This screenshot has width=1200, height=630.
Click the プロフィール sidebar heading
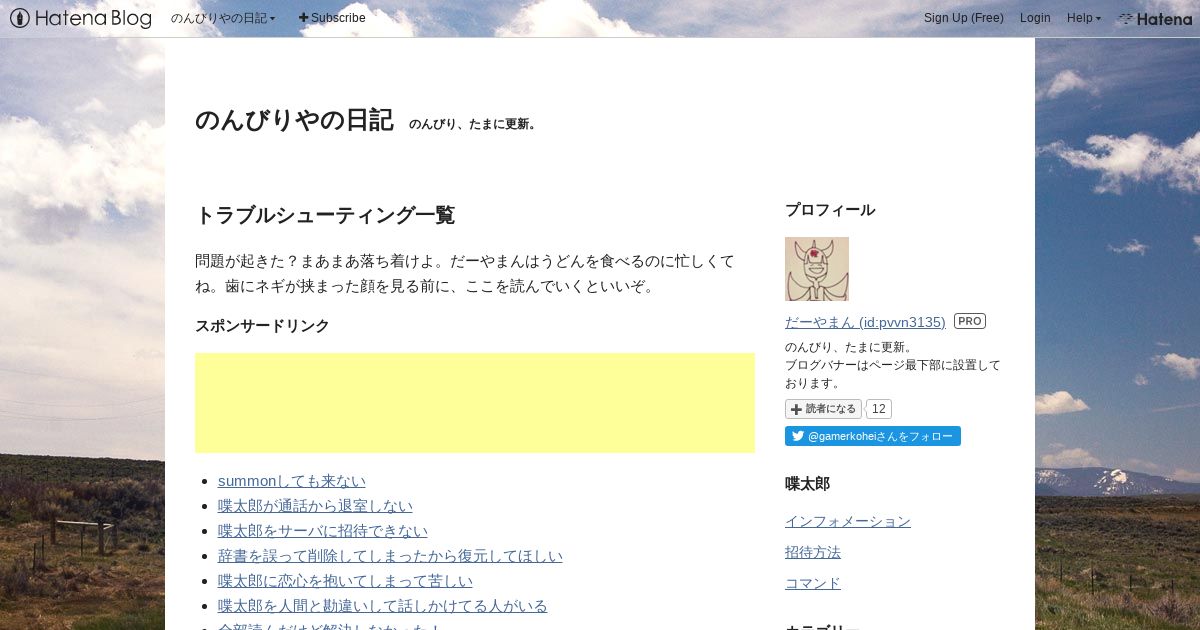click(830, 210)
